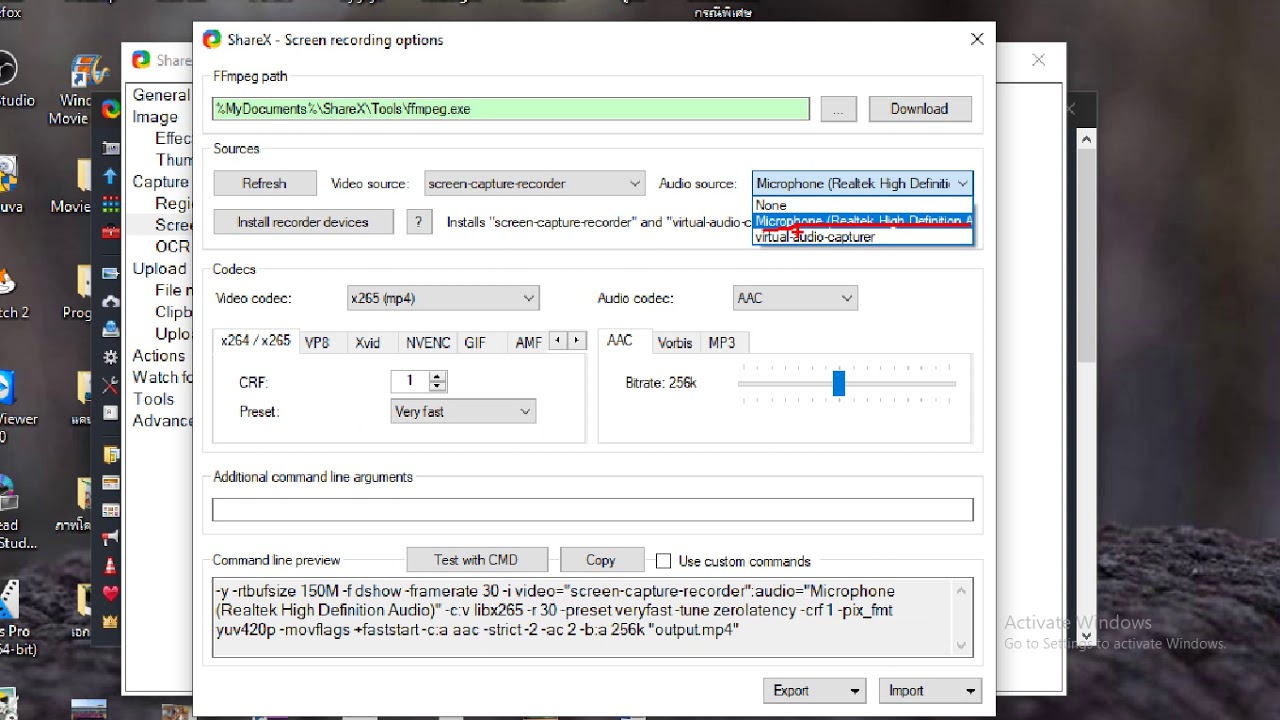Open the MP3 audio tab
This screenshot has width=1280, height=720.
pyautogui.click(x=722, y=342)
